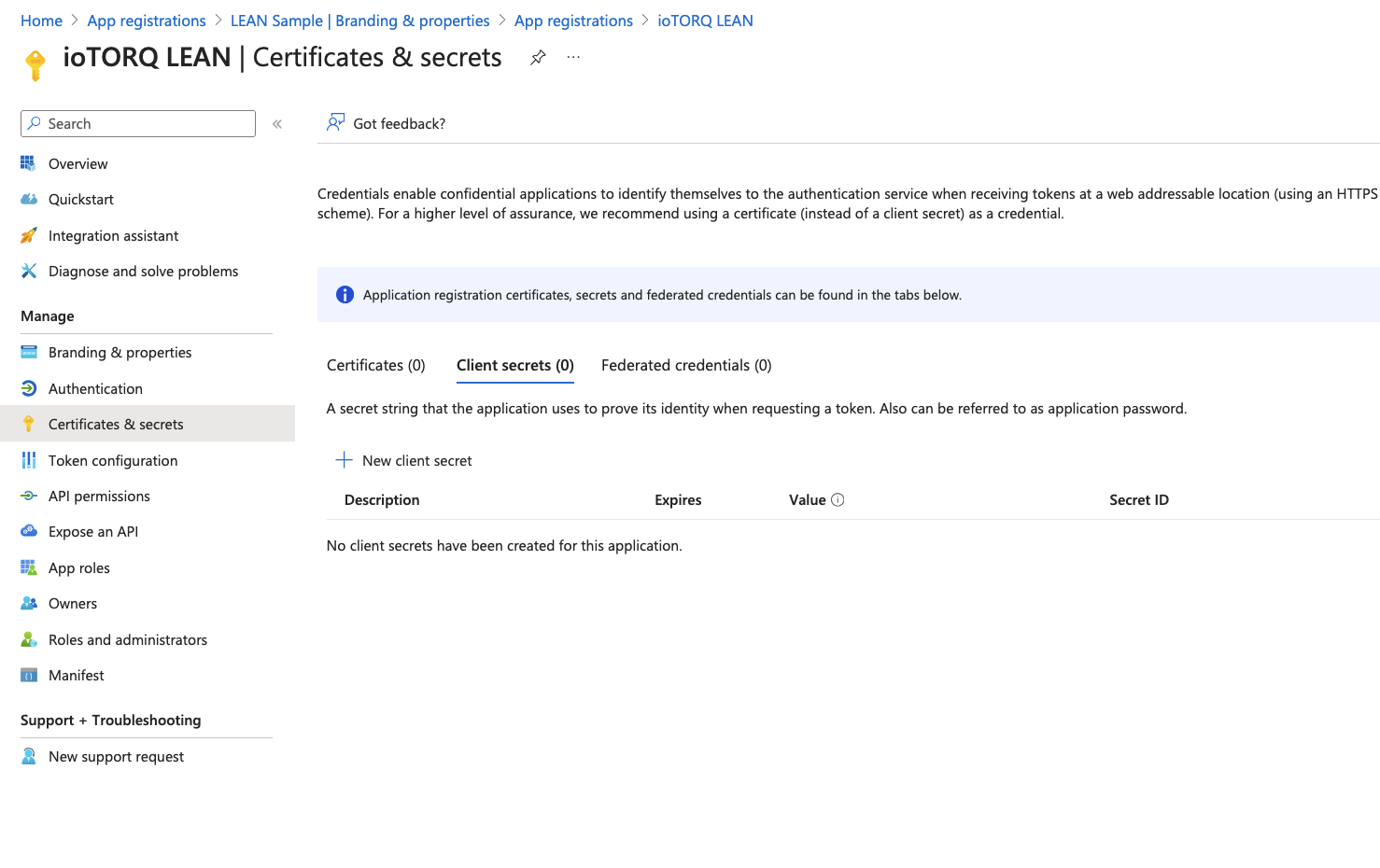Open Expose an API

tap(93, 532)
